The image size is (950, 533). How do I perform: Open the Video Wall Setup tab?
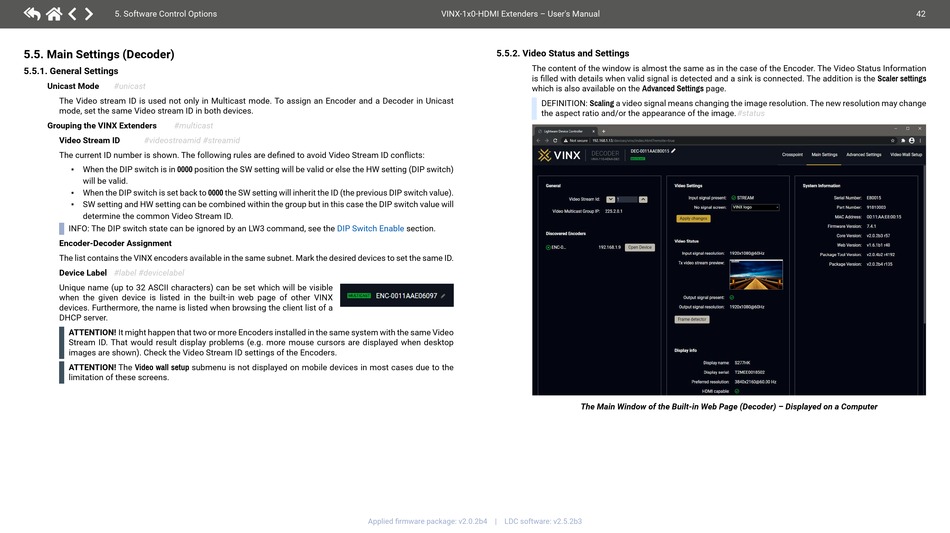pos(906,154)
